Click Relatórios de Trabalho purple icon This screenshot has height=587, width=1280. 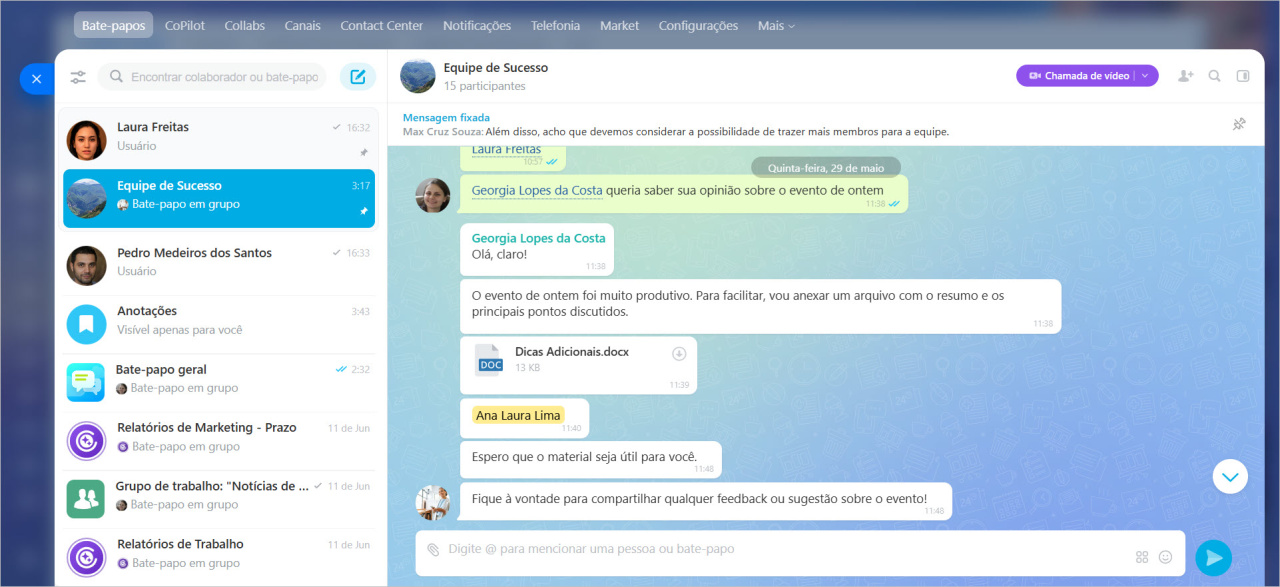(86, 557)
